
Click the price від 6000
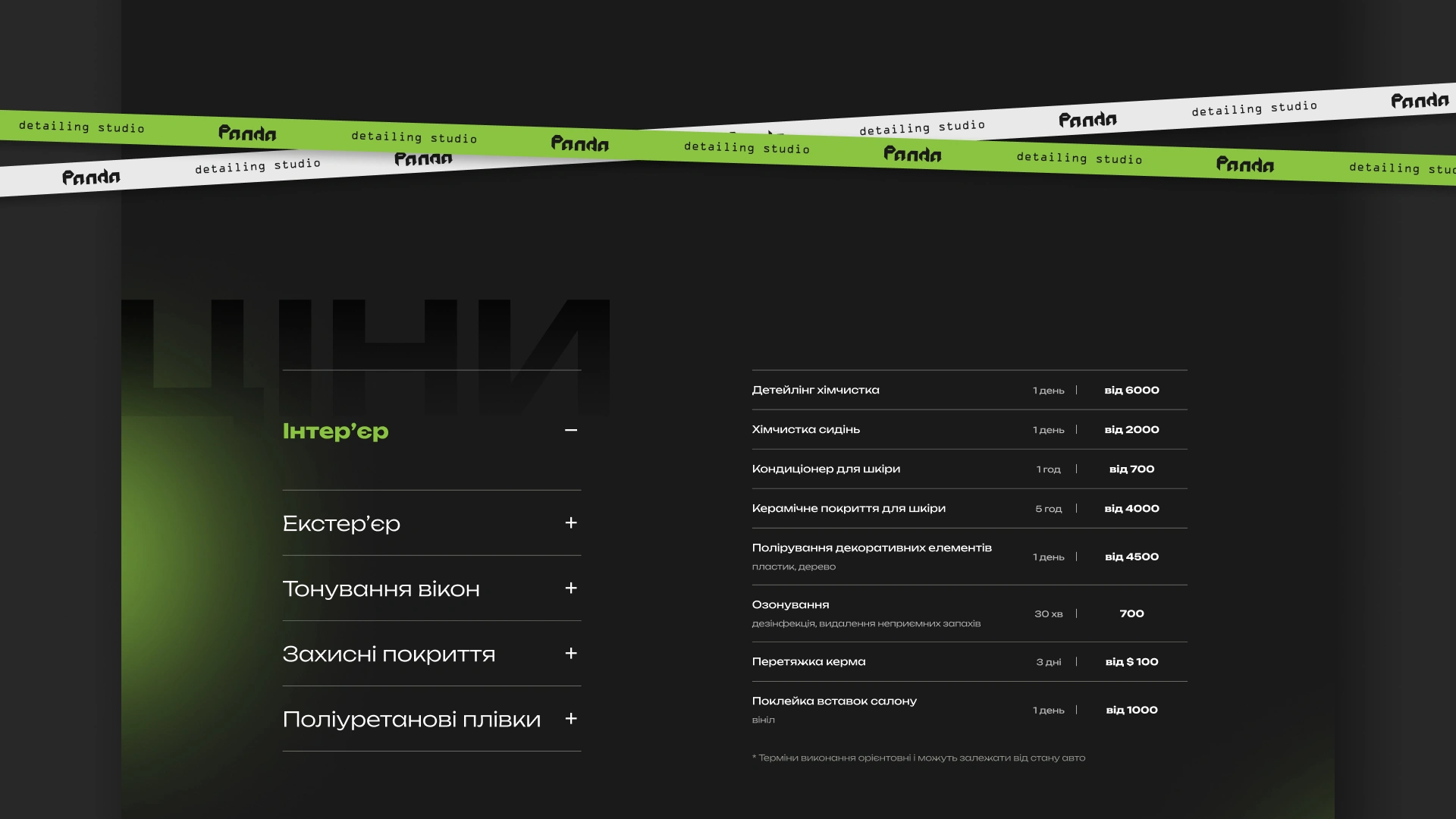[x=1131, y=391]
